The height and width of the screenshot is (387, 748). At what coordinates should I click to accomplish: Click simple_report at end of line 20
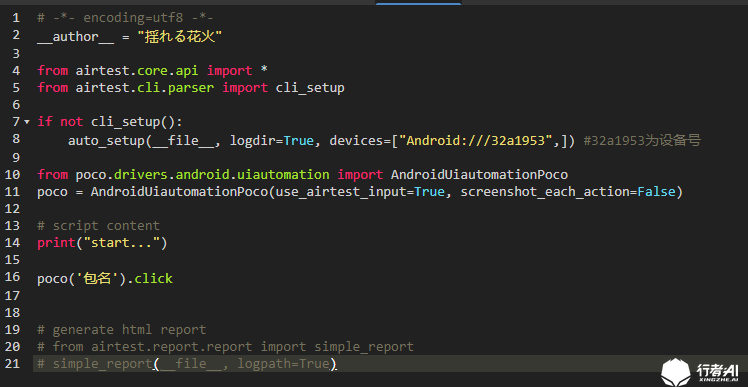364,347
